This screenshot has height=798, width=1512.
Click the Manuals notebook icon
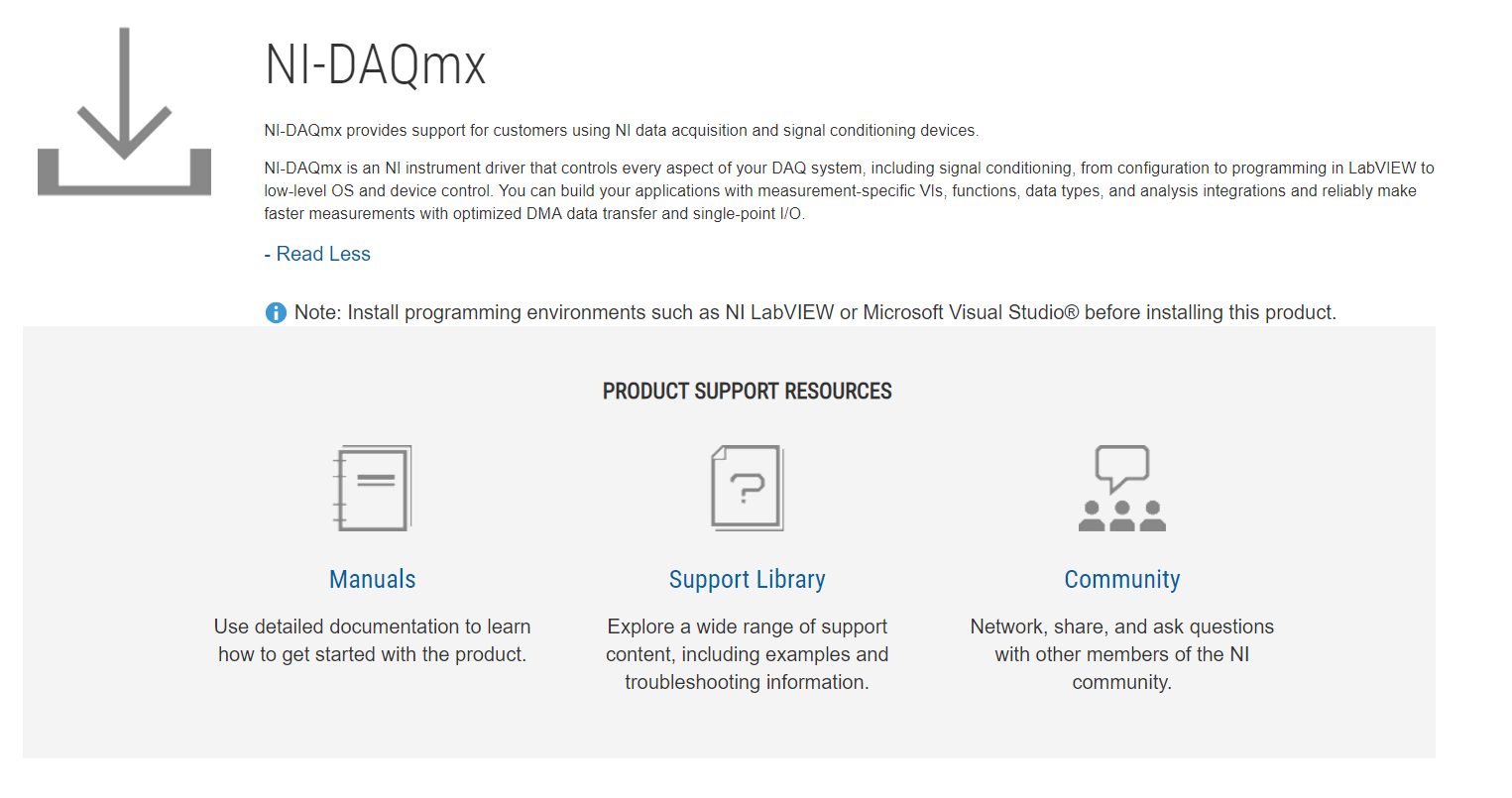click(x=373, y=488)
